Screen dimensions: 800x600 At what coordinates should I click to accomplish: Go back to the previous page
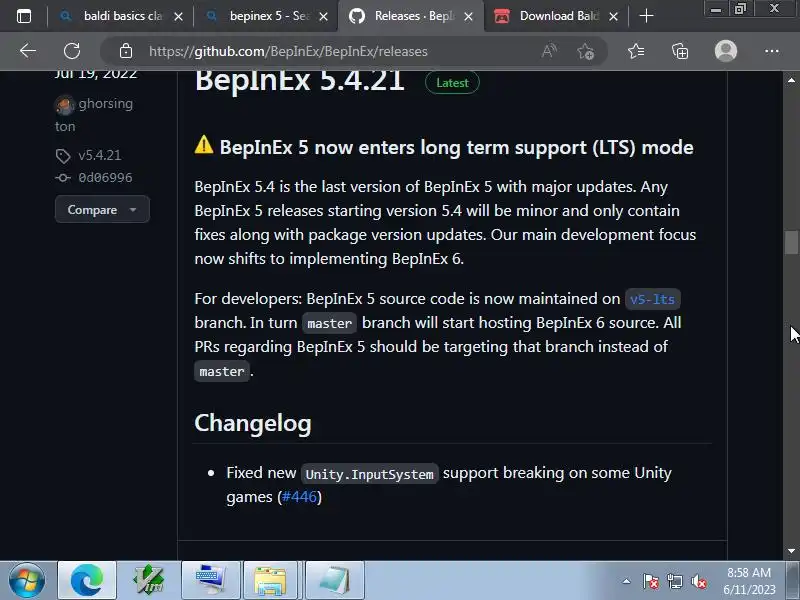28,51
